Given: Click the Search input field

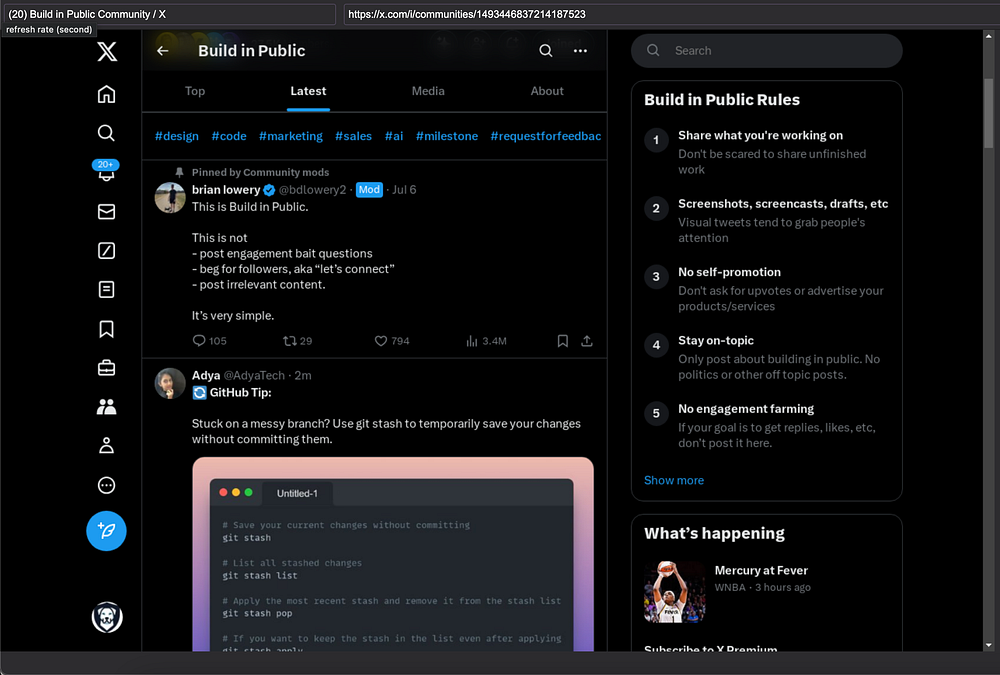Looking at the screenshot, I should click(767, 50).
